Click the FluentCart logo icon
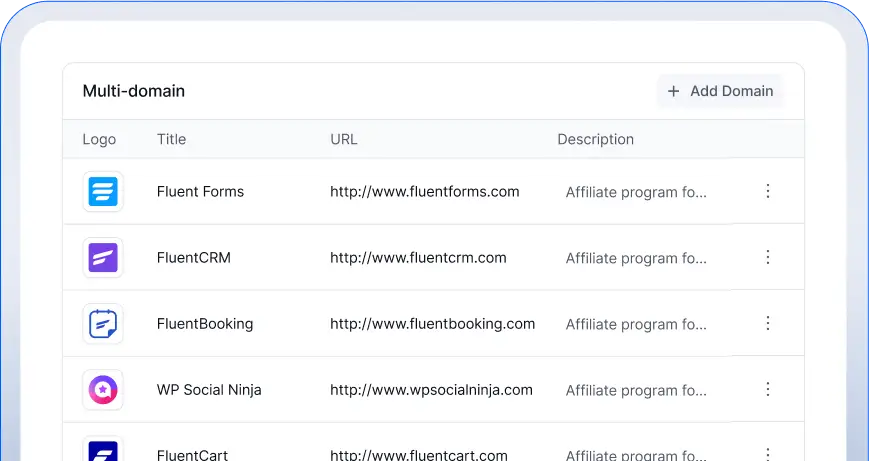This screenshot has width=869, height=461. [103, 450]
